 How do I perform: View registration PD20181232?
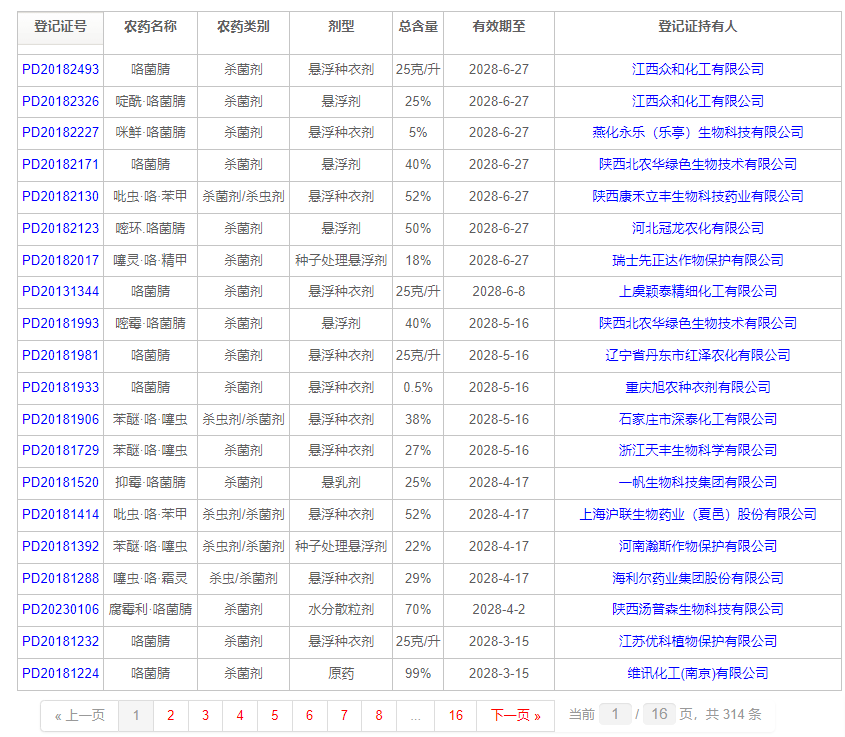(60, 642)
